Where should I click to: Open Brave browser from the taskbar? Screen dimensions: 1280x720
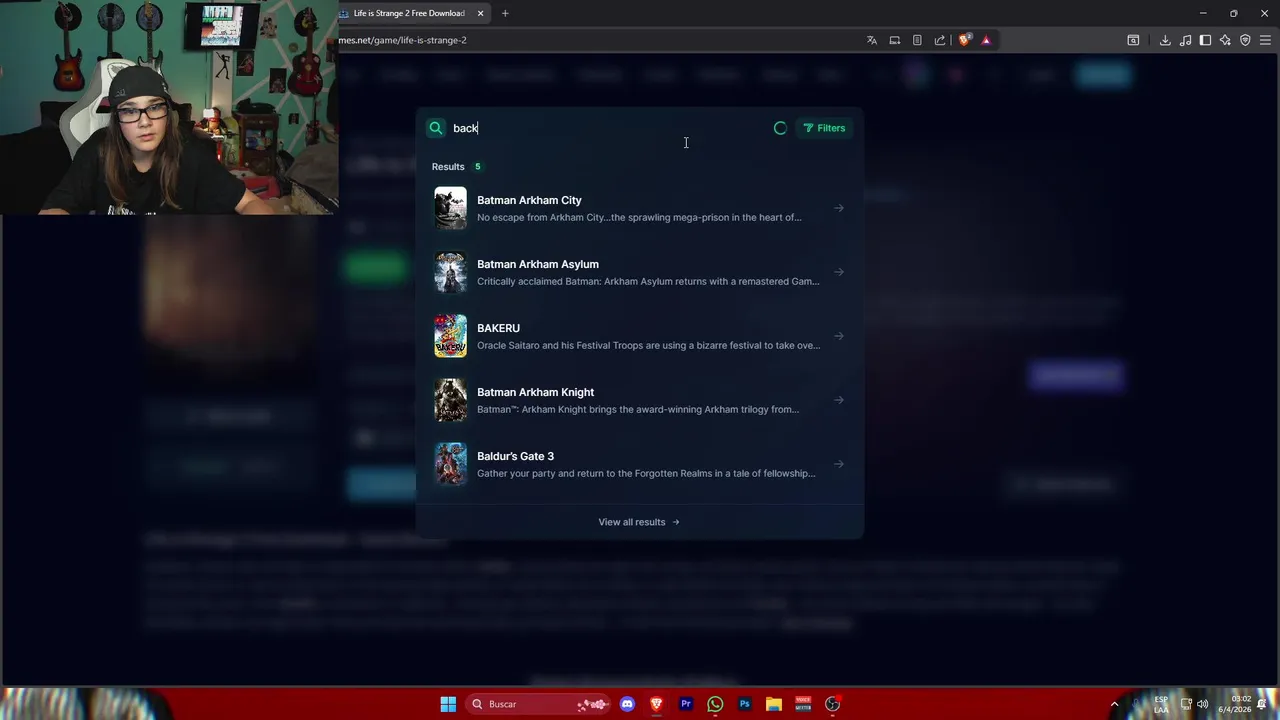pos(656,704)
